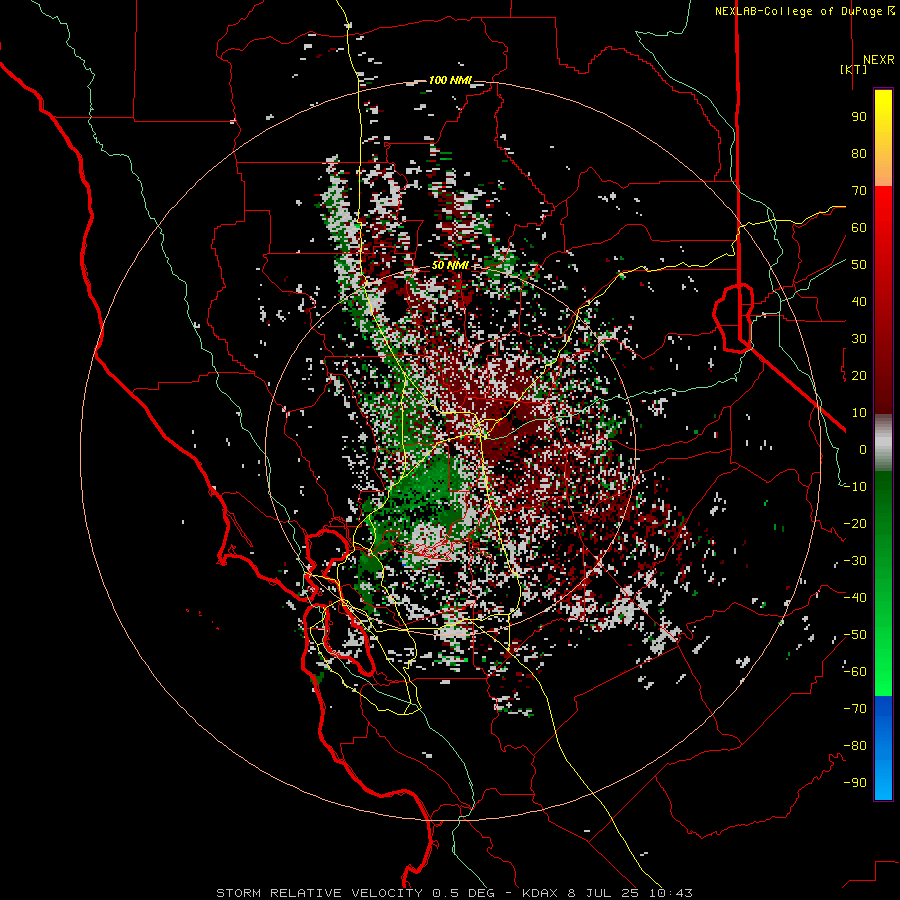Click the -70 value on the velocity scale
Screen dimensions: 900x900
(855, 709)
